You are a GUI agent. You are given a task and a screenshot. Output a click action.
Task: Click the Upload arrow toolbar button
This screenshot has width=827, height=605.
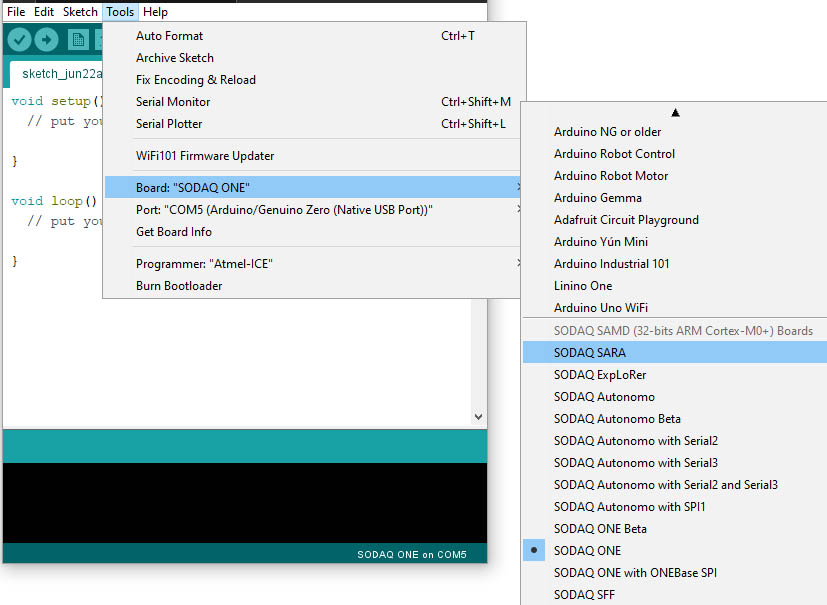(46, 39)
